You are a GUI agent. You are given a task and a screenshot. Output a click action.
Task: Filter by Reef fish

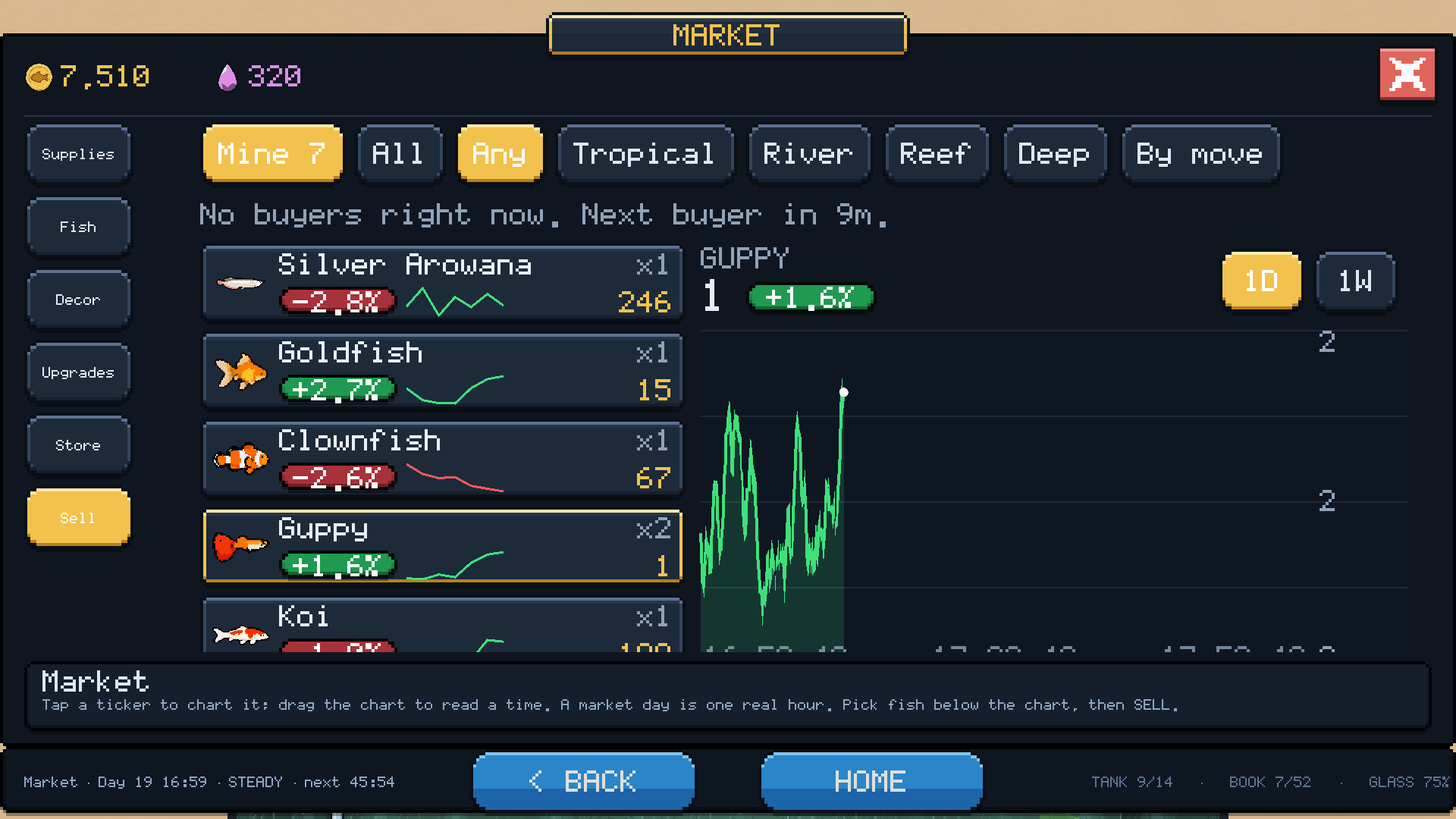coord(937,154)
